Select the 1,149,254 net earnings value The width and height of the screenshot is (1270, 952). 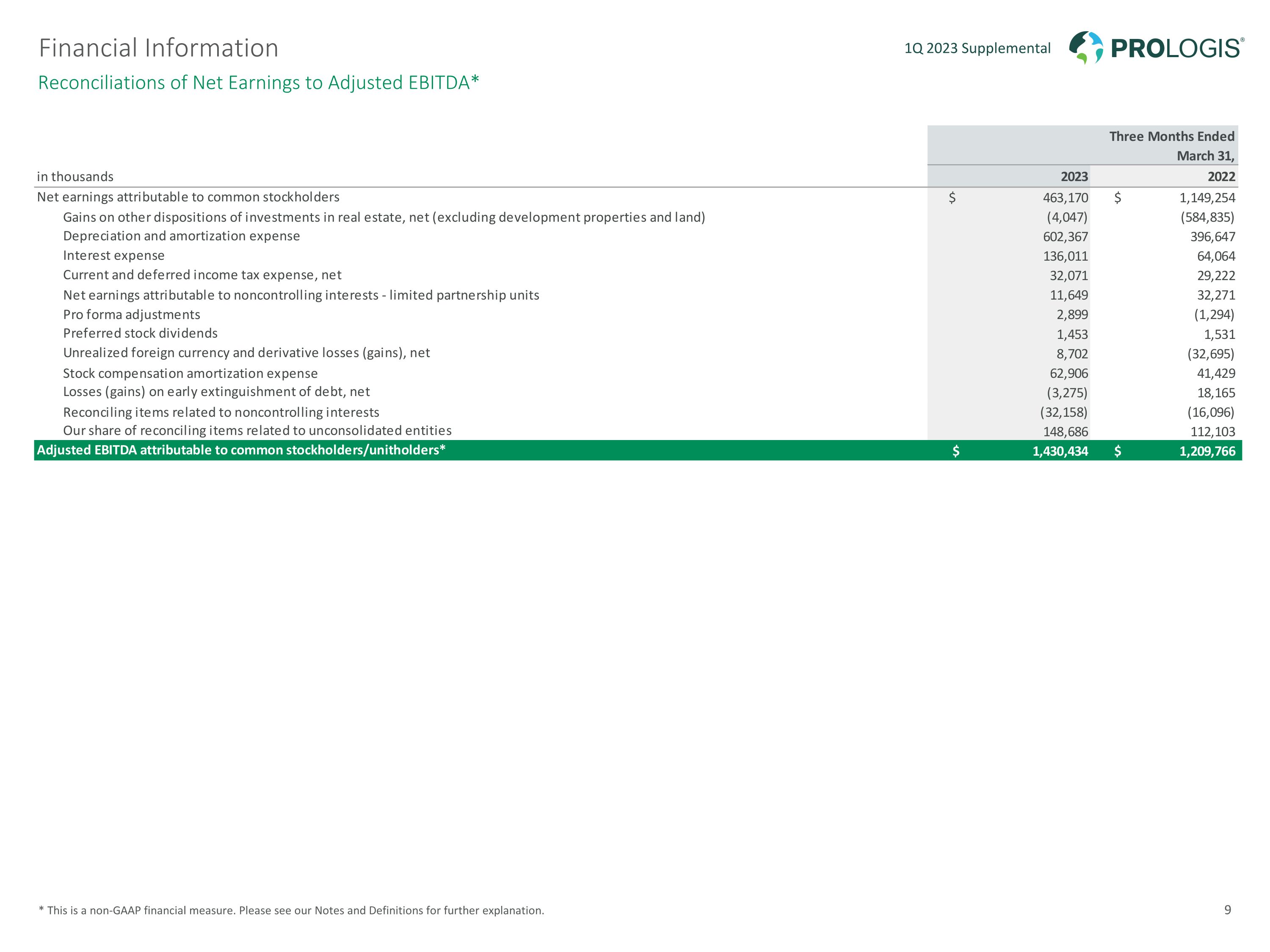[x=1207, y=198]
